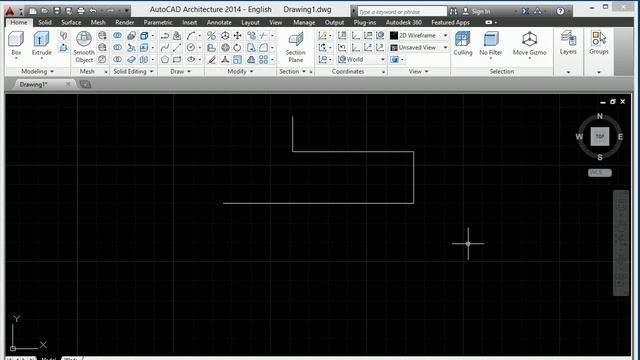Click the Erase tool in Modify
The image size is (640, 360).
coord(211,60)
